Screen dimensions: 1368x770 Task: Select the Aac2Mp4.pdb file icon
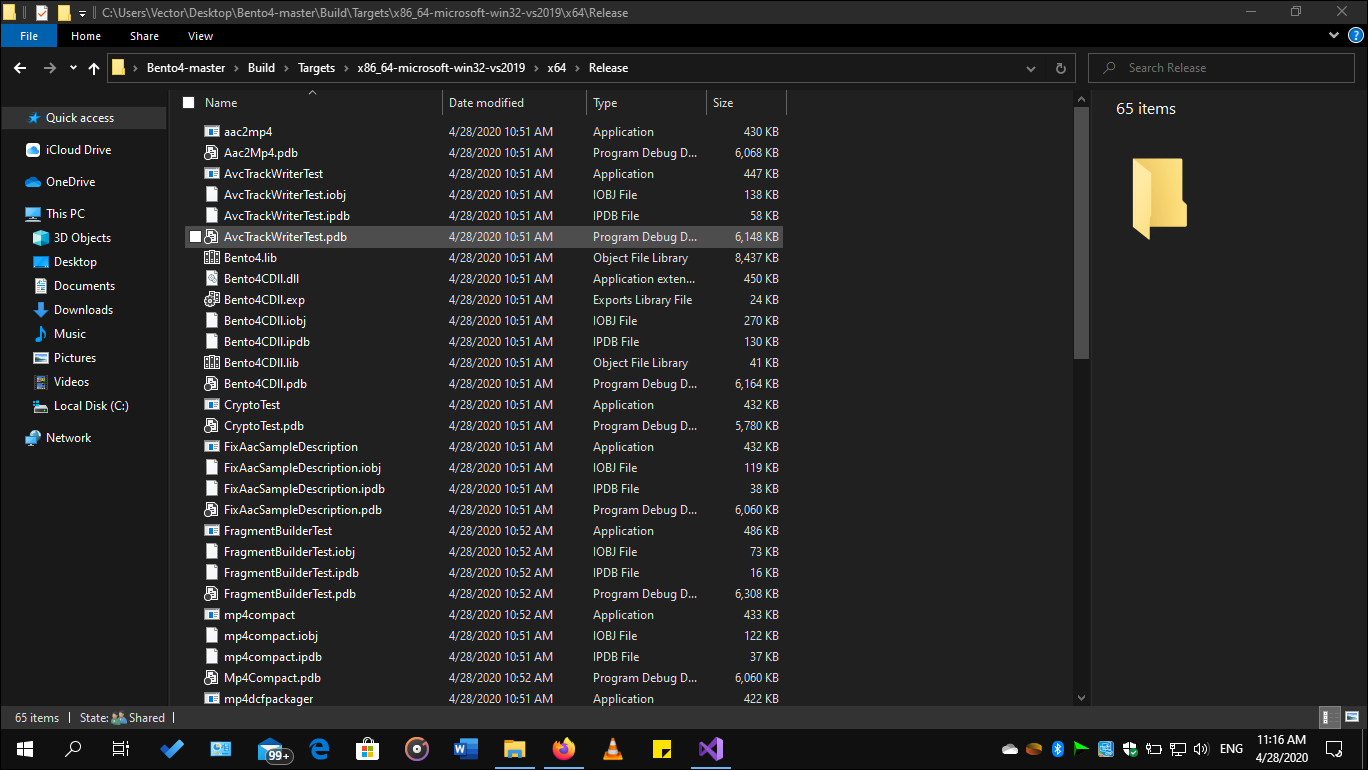(211, 153)
